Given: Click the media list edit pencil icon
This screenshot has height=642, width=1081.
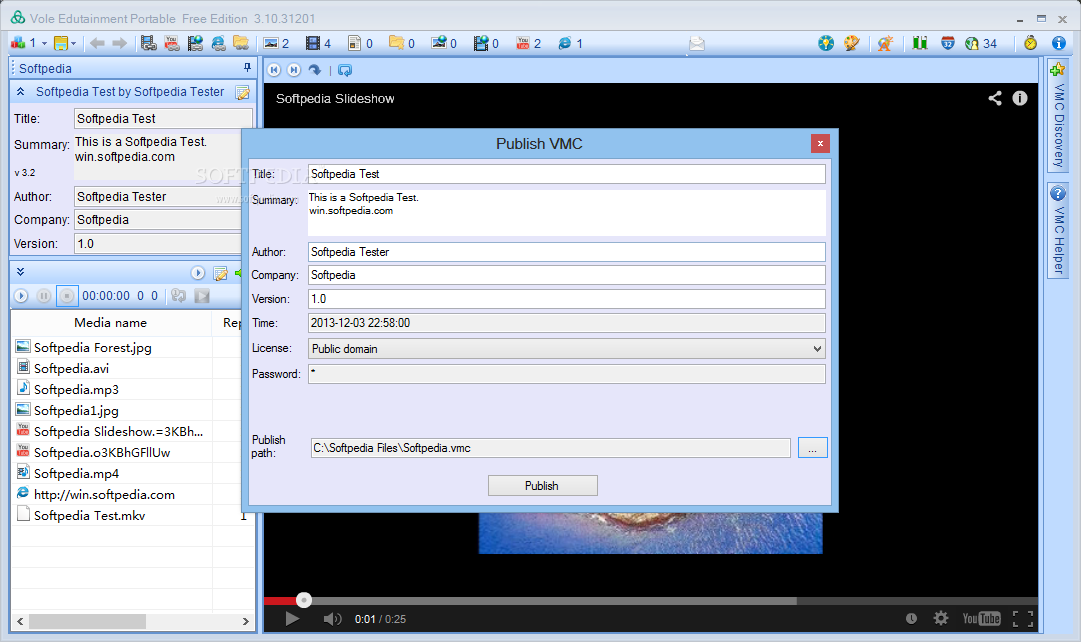Looking at the screenshot, I should pyautogui.click(x=221, y=274).
